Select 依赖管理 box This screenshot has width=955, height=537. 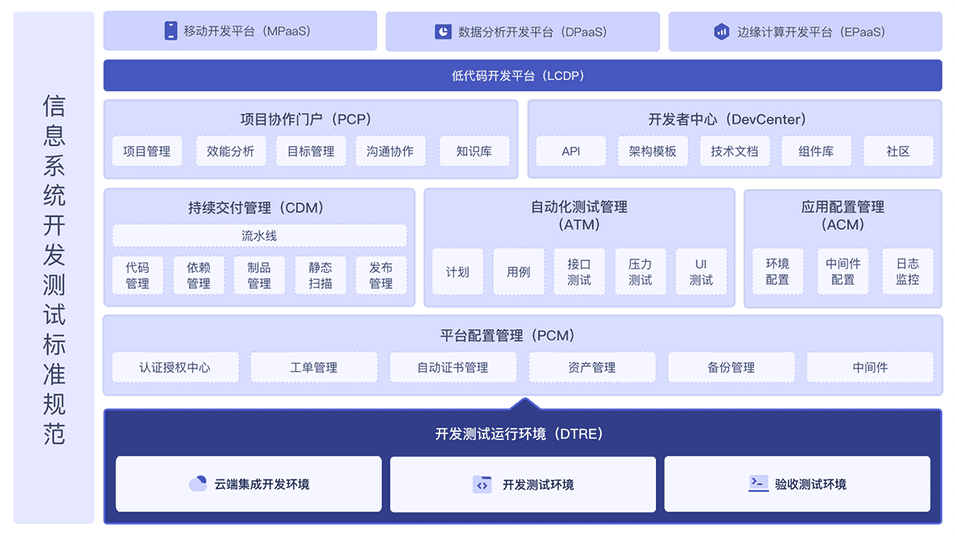click(199, 275)
